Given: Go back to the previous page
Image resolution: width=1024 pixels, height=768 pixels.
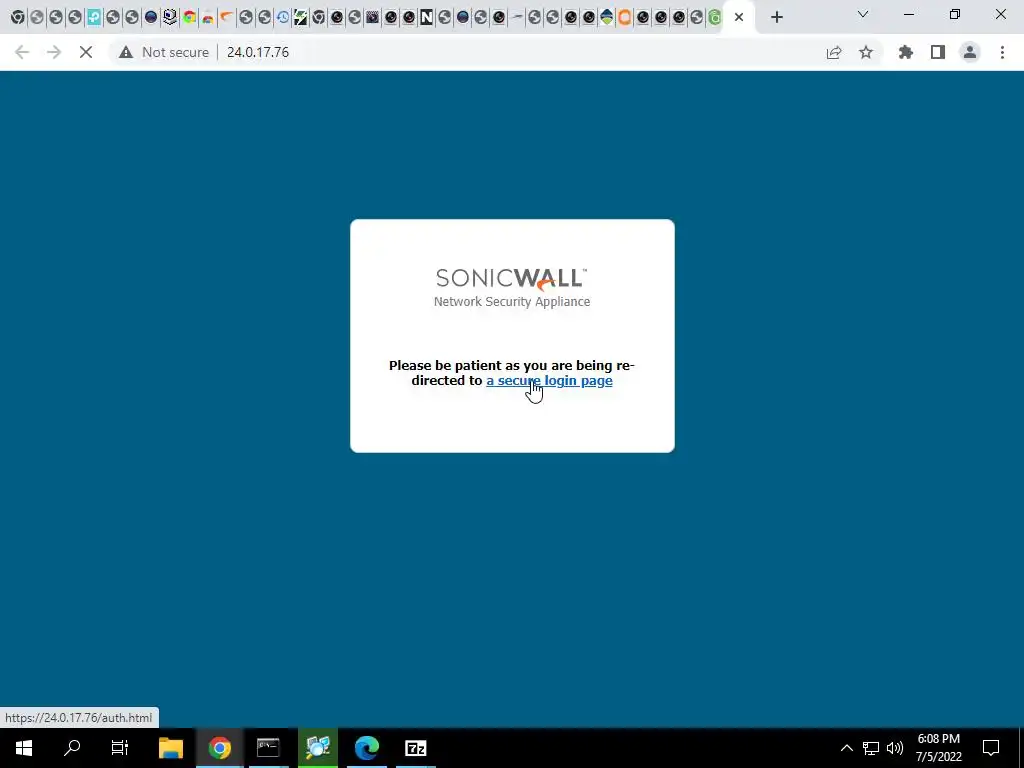Looking at the screenshot, I should [22, 52].
